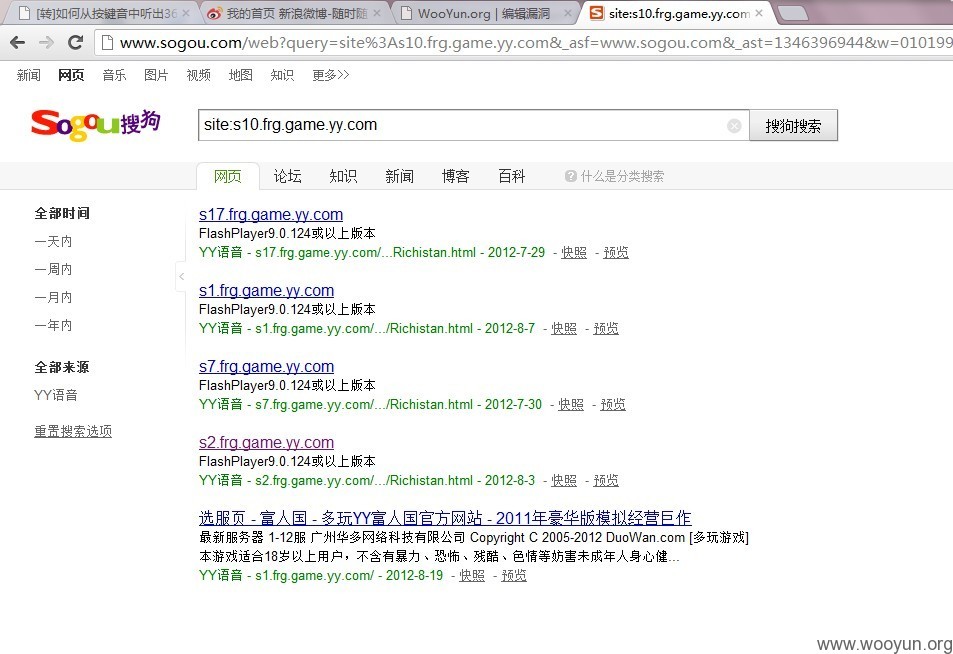The image size is (953, 654).
Task: Open the s7.frg.game.yy.com result
Action: click(x=266, y=367)
